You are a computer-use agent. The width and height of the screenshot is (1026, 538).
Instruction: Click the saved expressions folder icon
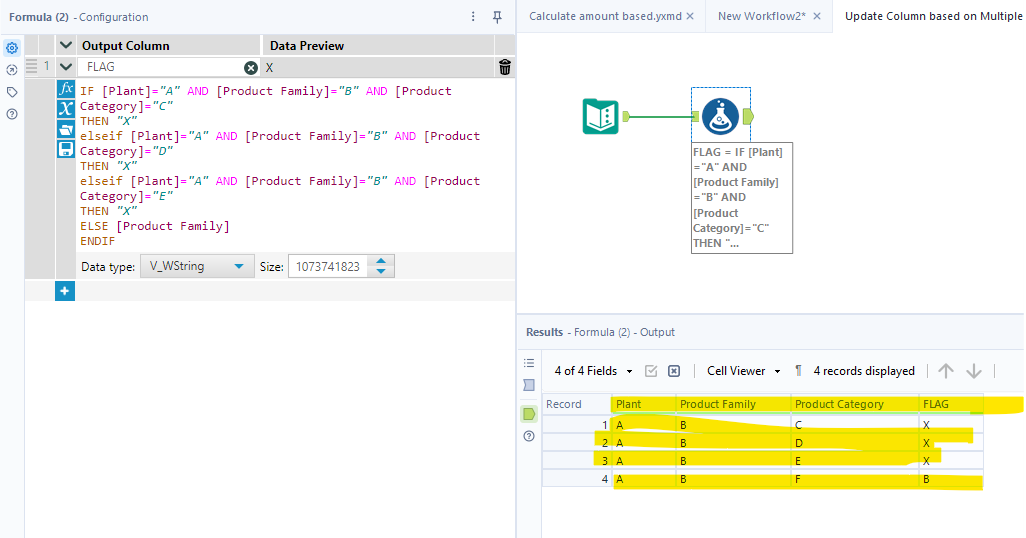[x=66, y=129]
